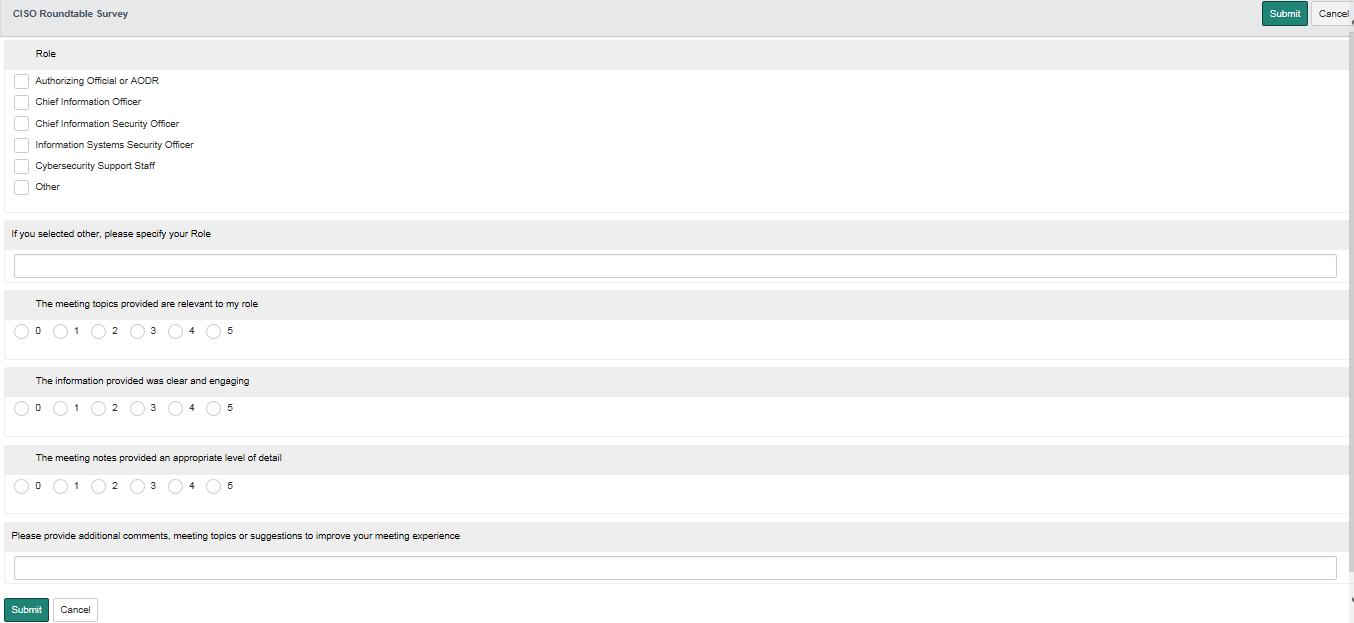This screenshot has width=1354, height=623.
Task: Rate meeting topics relevance as 0
Action: click(x=22, y=332)
